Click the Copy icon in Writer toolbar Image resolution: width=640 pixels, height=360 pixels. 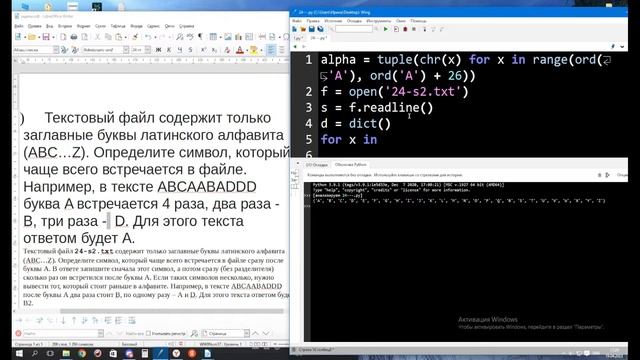(108, 37)
